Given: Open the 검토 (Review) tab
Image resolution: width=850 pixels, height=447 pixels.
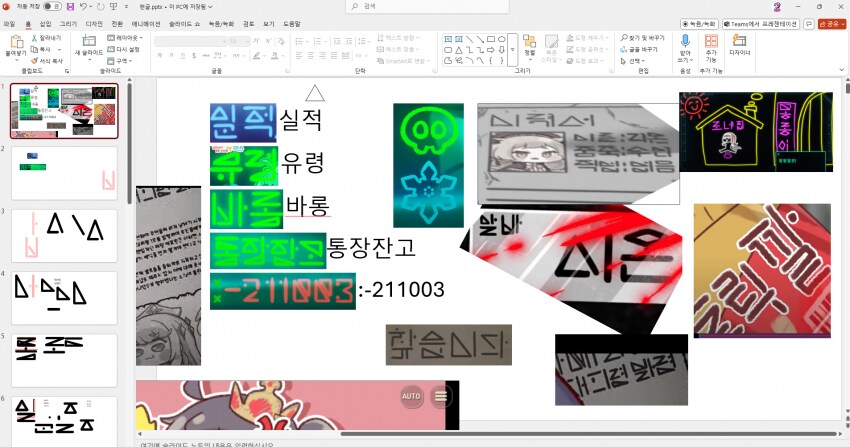Looking at the screenshot, I should tap(248, 24).
